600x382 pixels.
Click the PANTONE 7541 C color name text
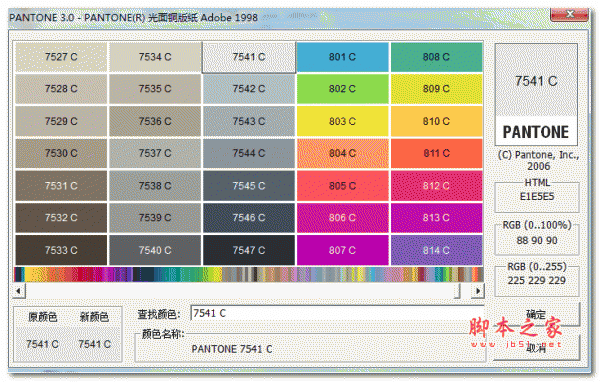232,349
